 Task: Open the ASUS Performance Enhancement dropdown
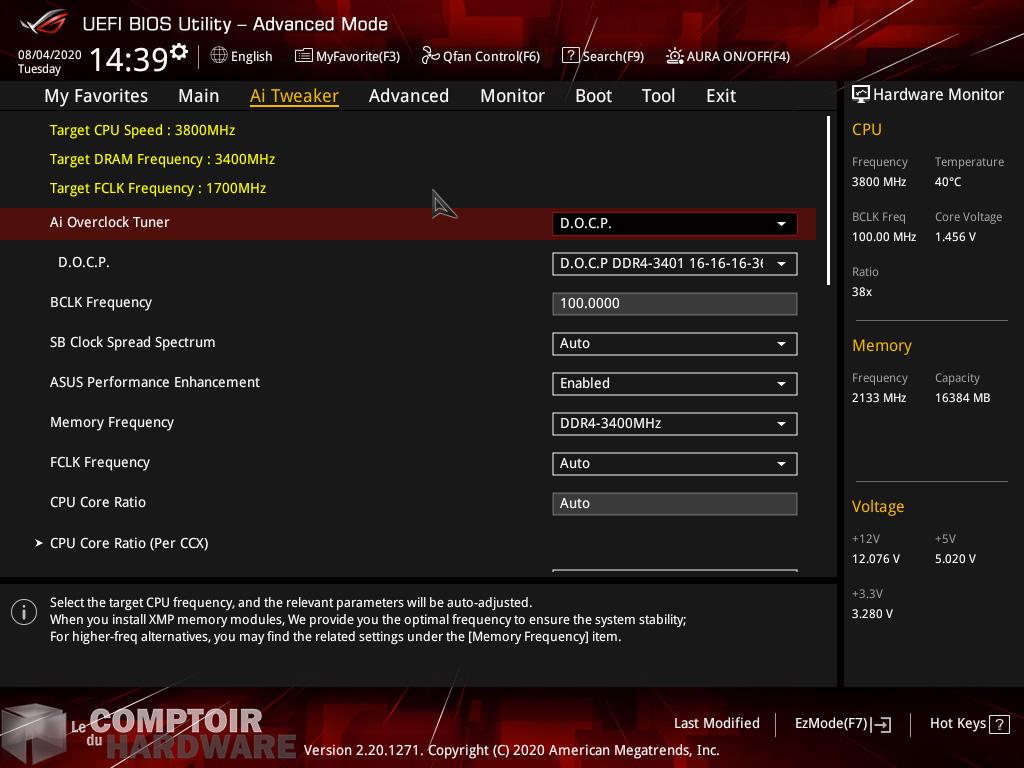675,383
